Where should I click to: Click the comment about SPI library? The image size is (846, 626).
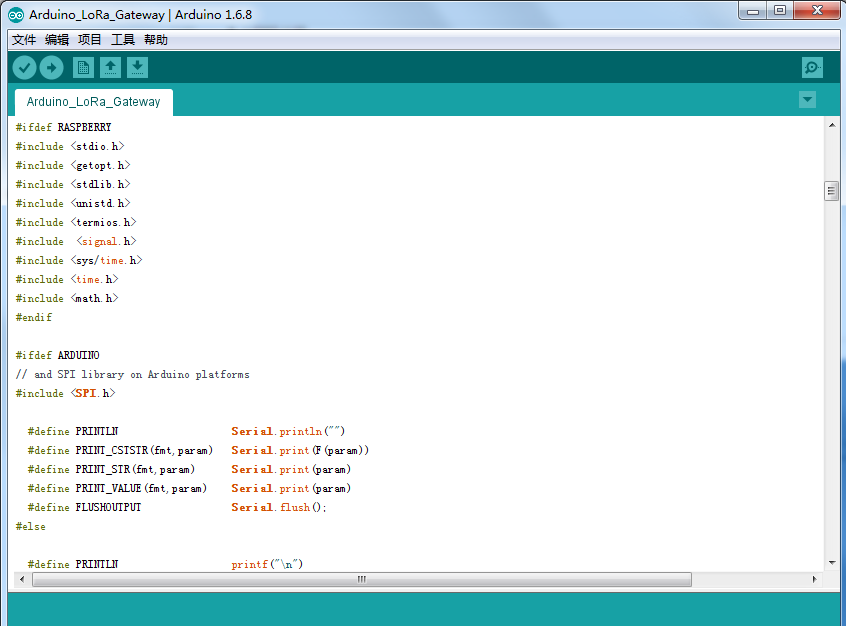(x=133, y=375)
